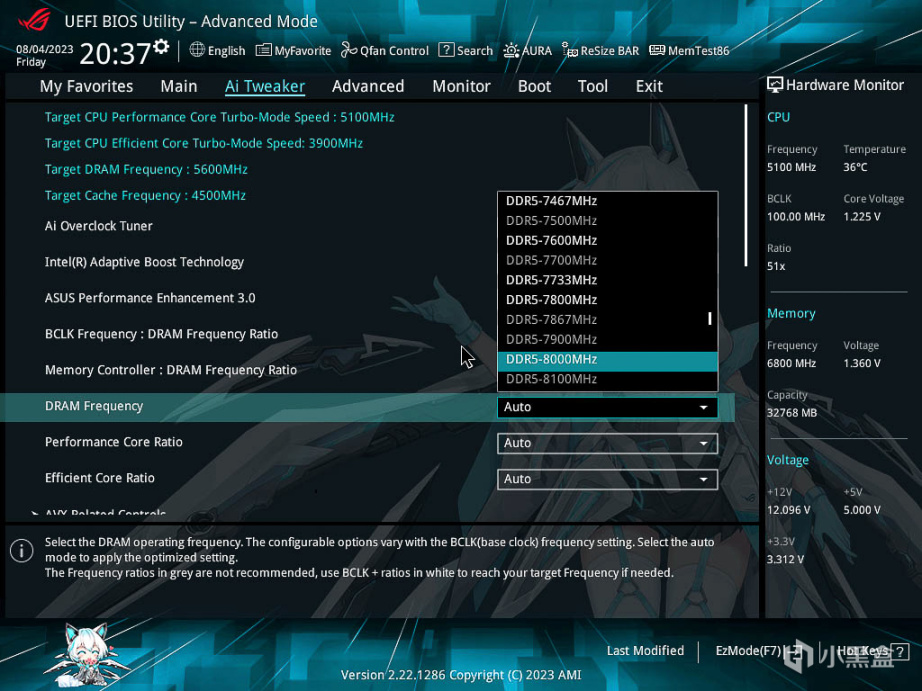Select DDR5-7500MHz option

pos(607,221)
